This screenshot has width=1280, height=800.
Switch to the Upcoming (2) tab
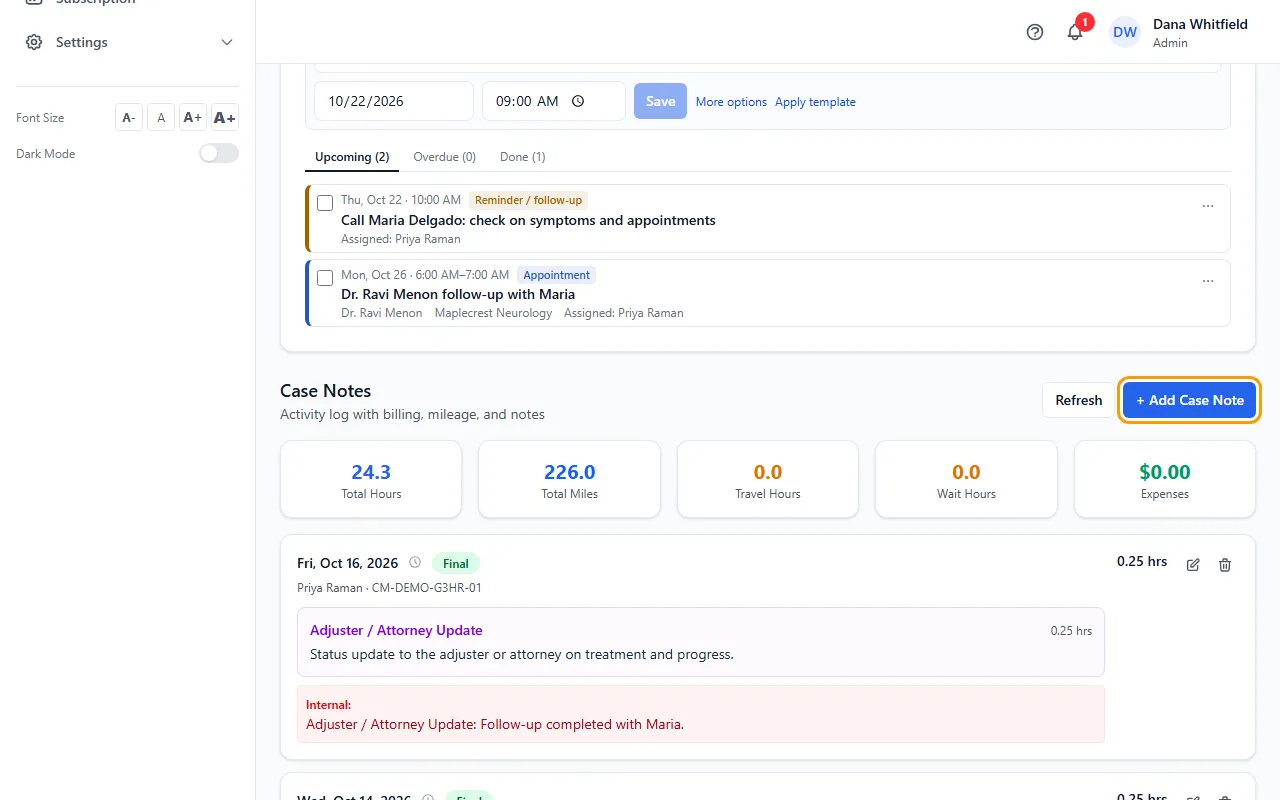coord(352,157)
